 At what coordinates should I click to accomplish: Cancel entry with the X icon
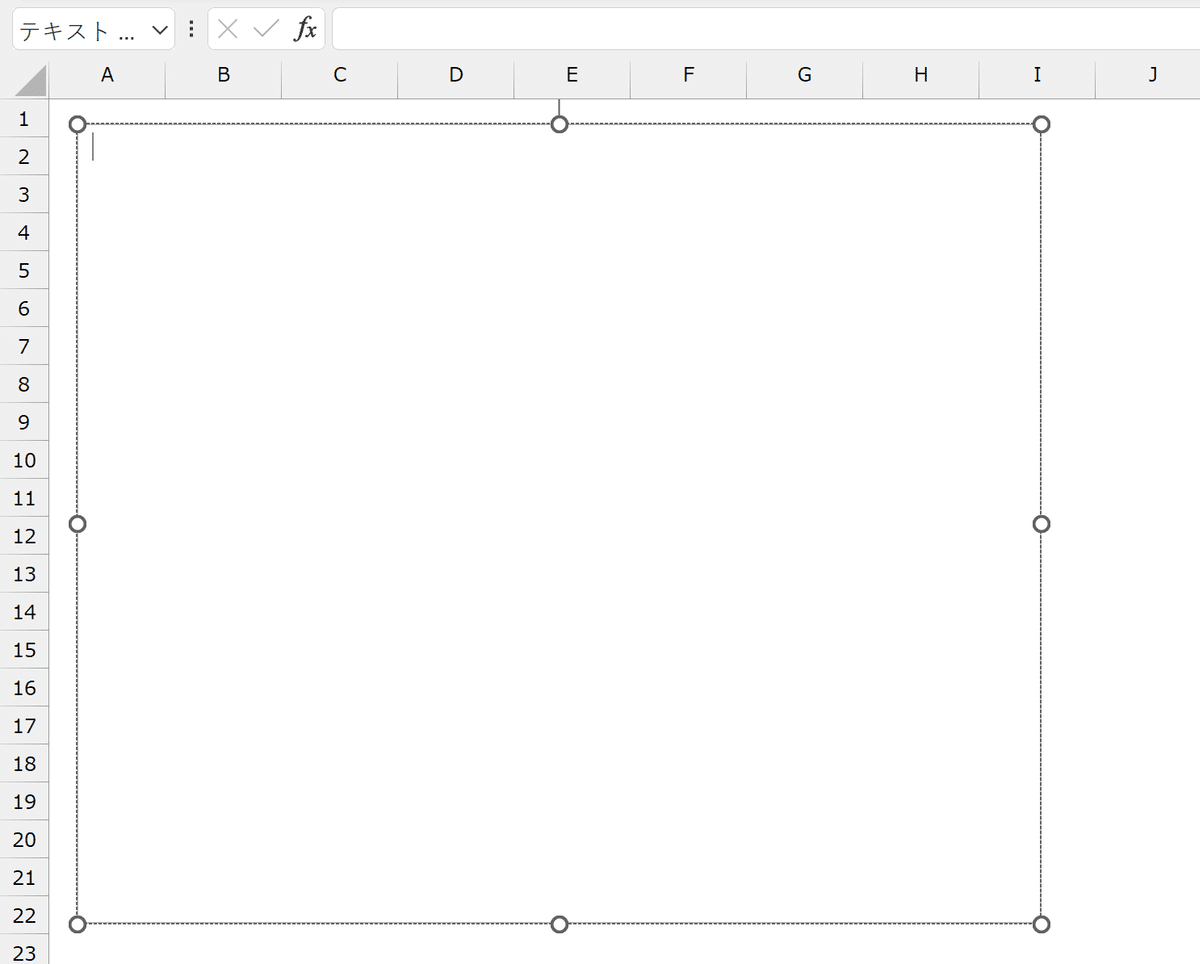228,29
